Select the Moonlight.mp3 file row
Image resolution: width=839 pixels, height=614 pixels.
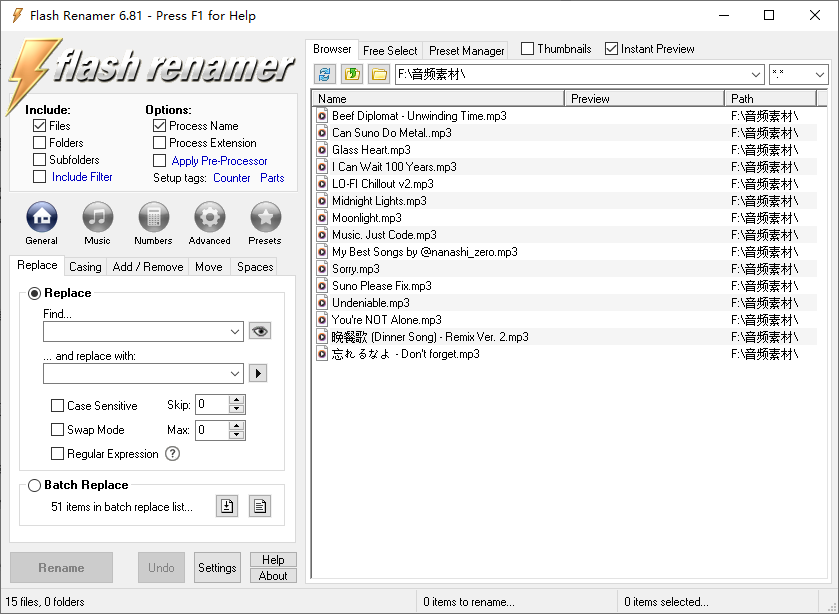[x=367, y=218]
